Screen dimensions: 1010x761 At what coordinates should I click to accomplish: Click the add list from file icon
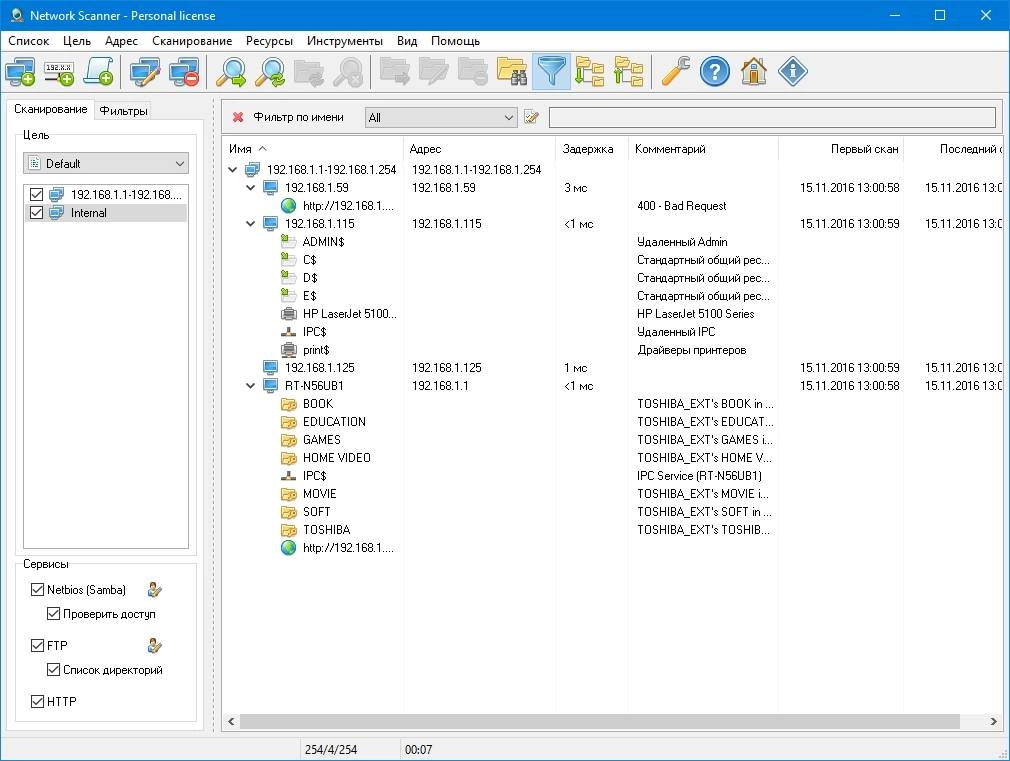(x=99, y=72)
